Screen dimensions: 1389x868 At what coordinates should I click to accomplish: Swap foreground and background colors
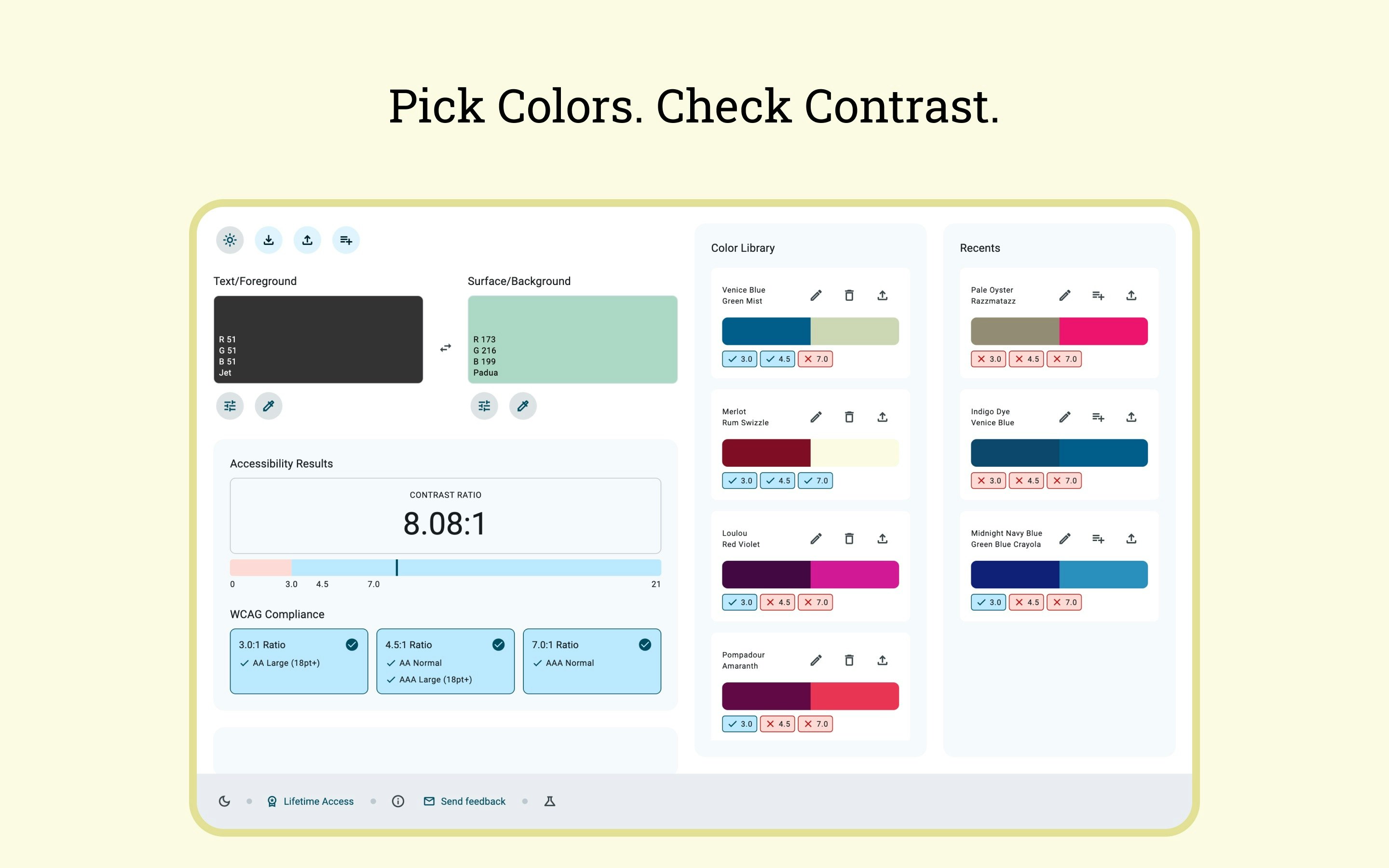(x=446, y=347)
